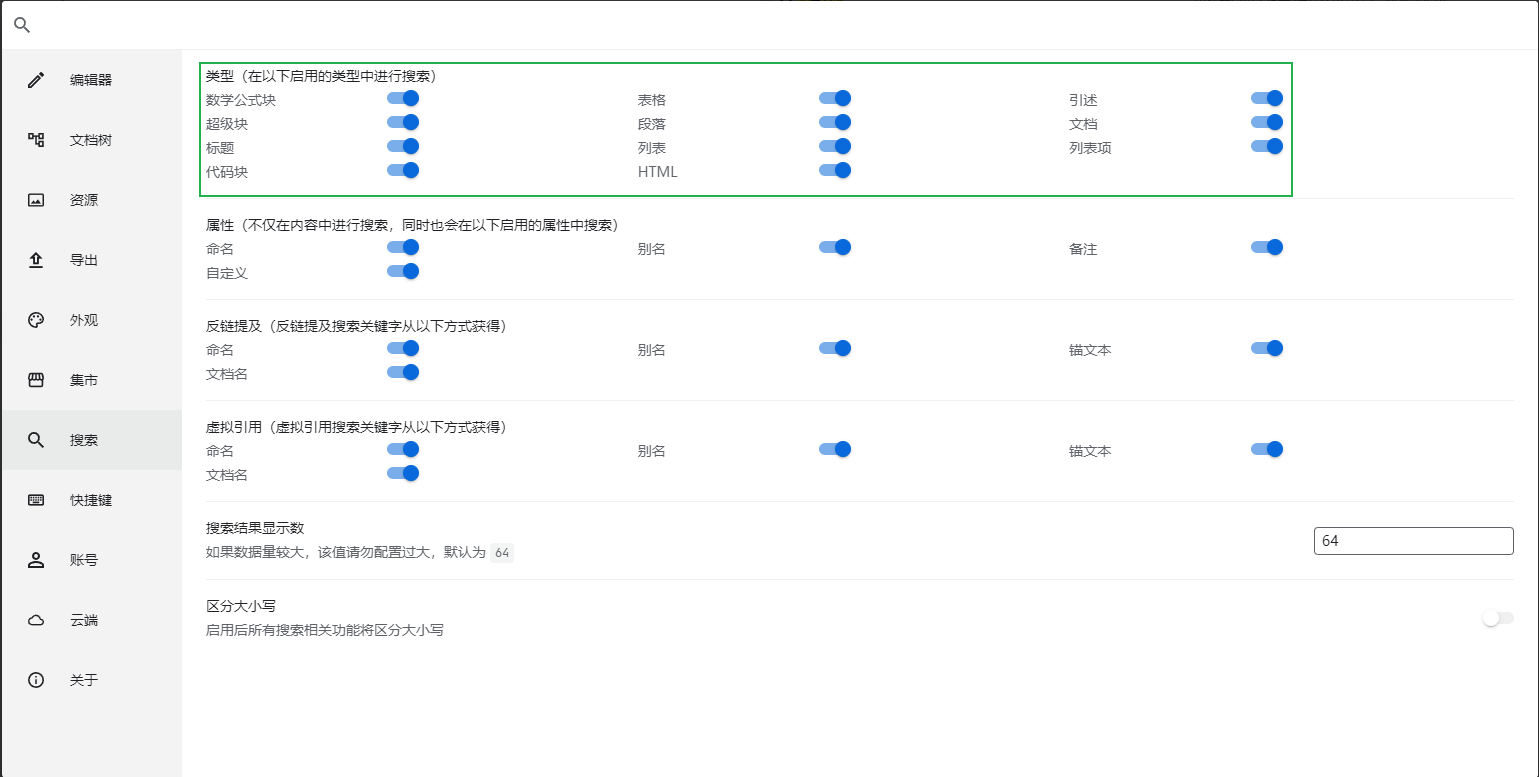
Task: Click the 导出 upload arrow icon
Action: tap(36, 260)
